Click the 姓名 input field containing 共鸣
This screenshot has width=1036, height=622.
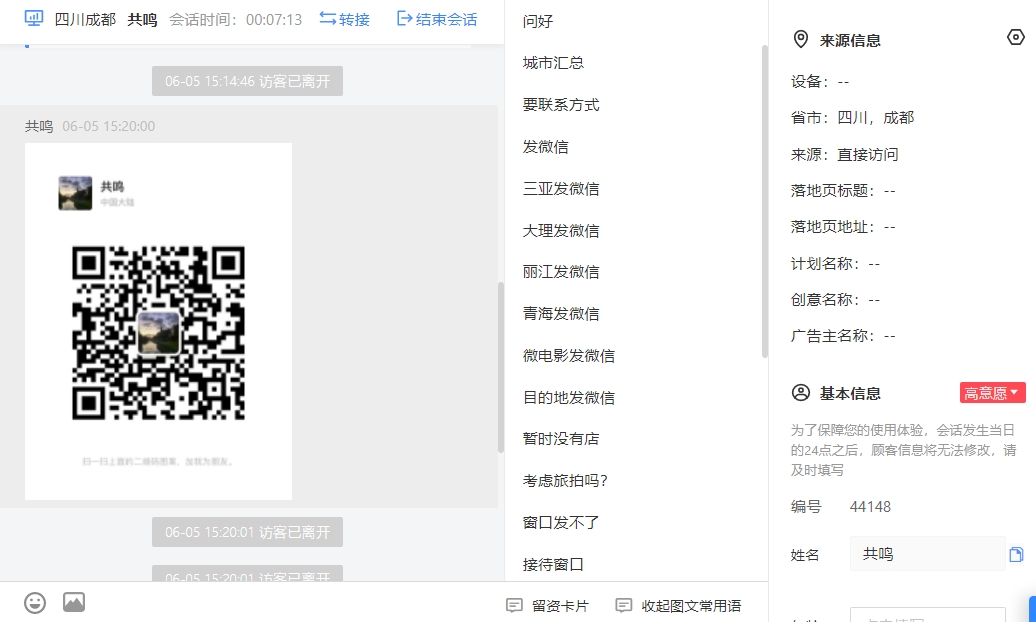pos(927,554)
